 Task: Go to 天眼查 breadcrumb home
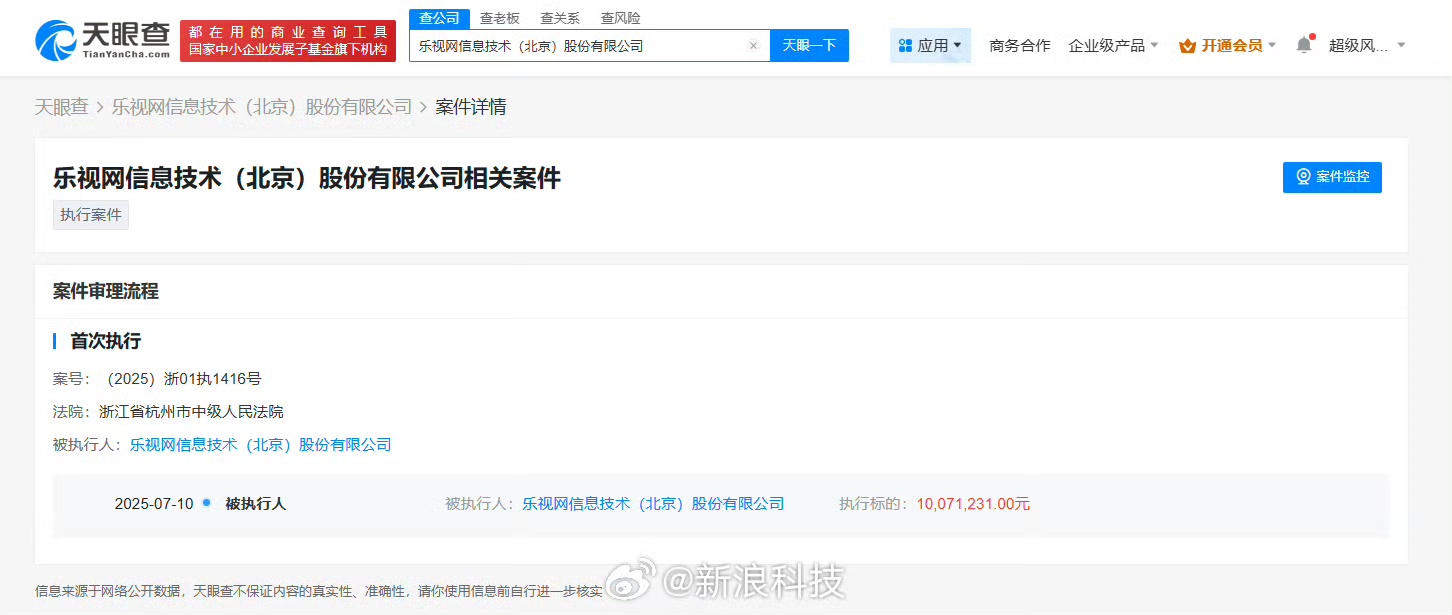62,107
